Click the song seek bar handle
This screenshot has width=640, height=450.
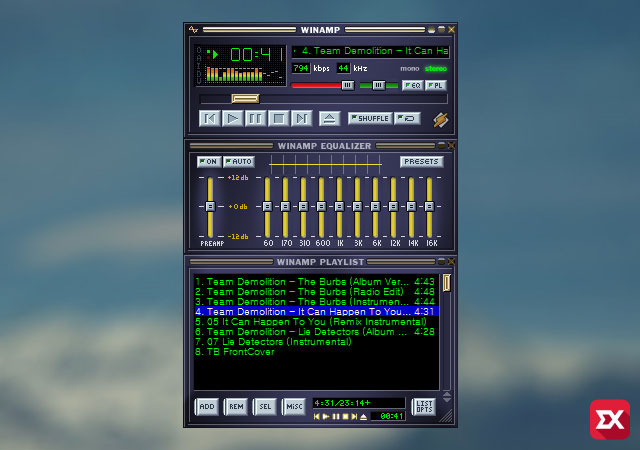[x=245, y=98]
